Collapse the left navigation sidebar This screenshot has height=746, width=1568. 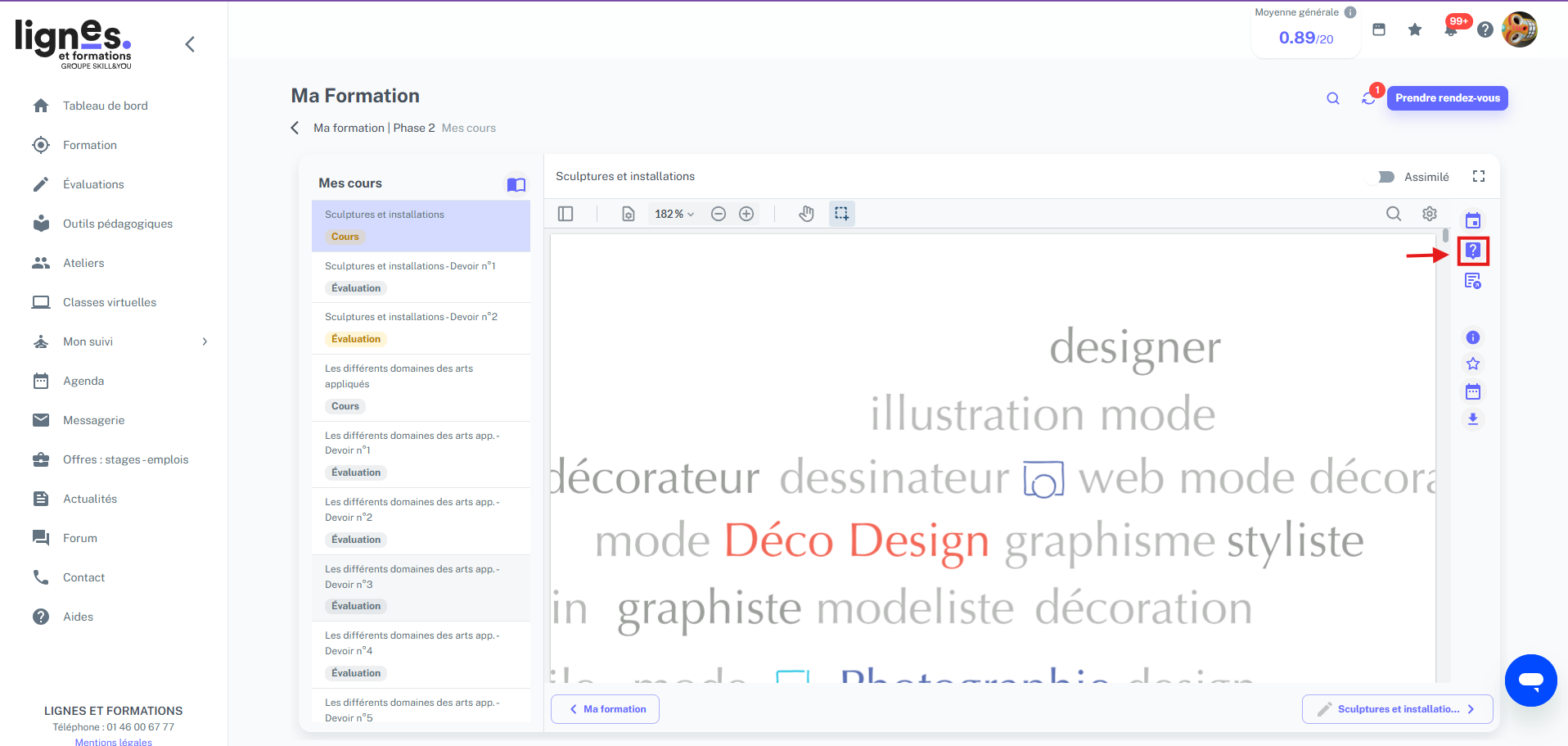click(190, 44)
